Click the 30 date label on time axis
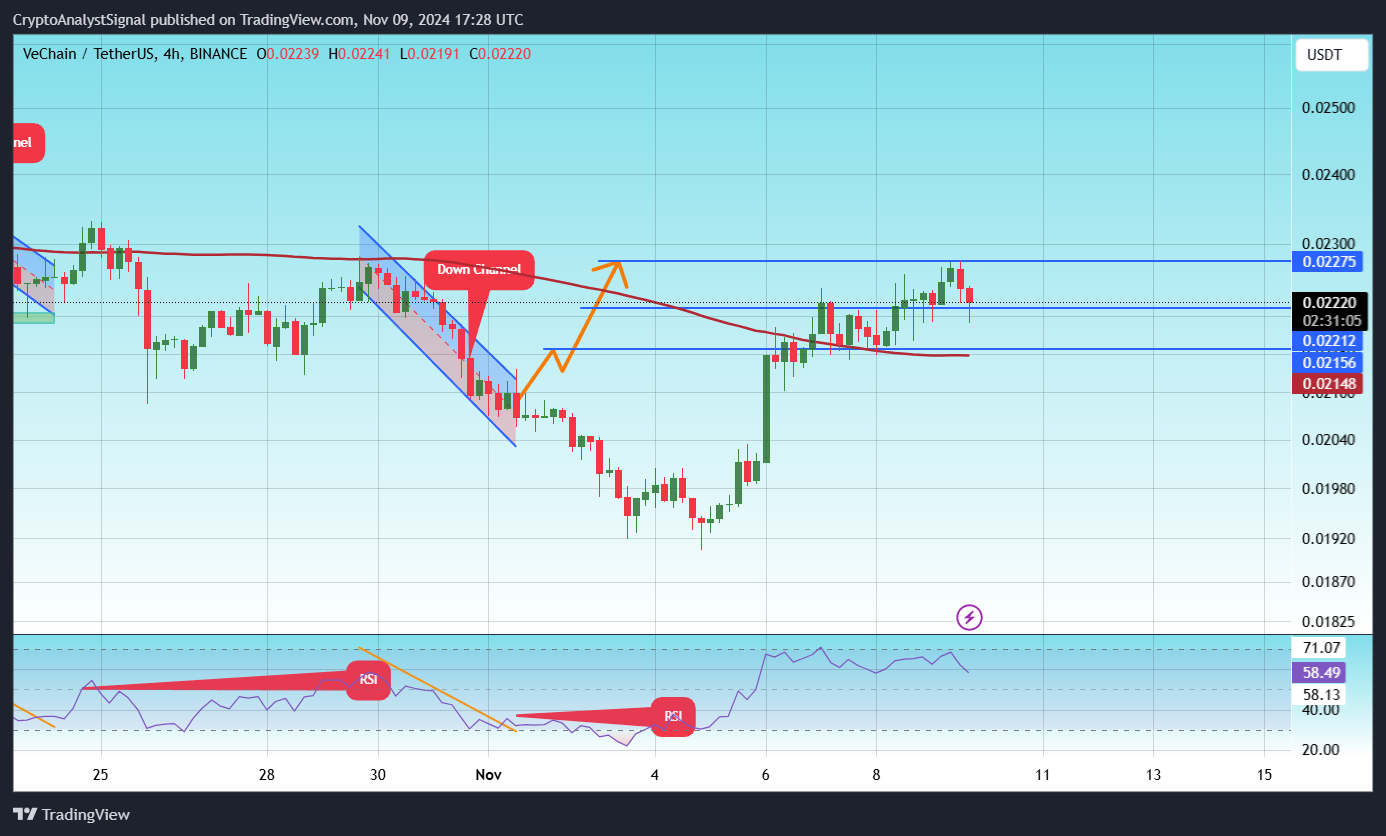The height and width of the screenshot is (836, 1386). 378,775
